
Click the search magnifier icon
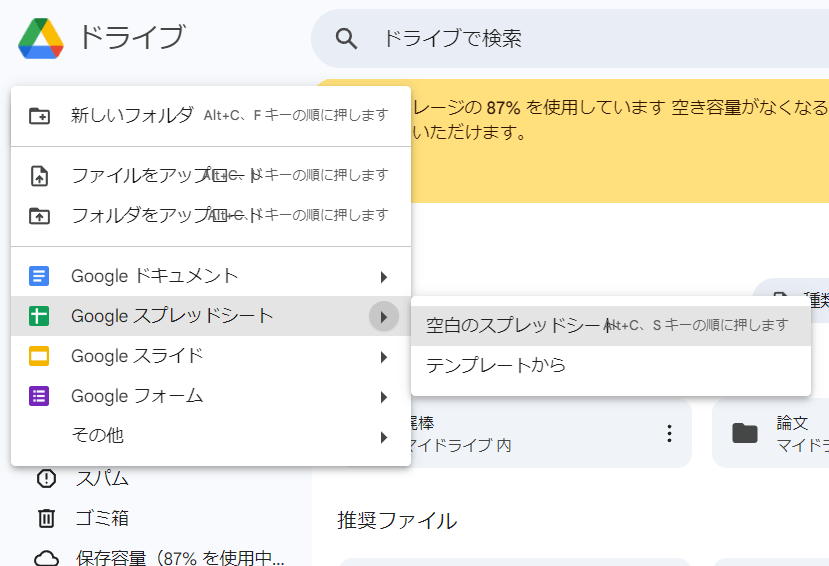346,39
